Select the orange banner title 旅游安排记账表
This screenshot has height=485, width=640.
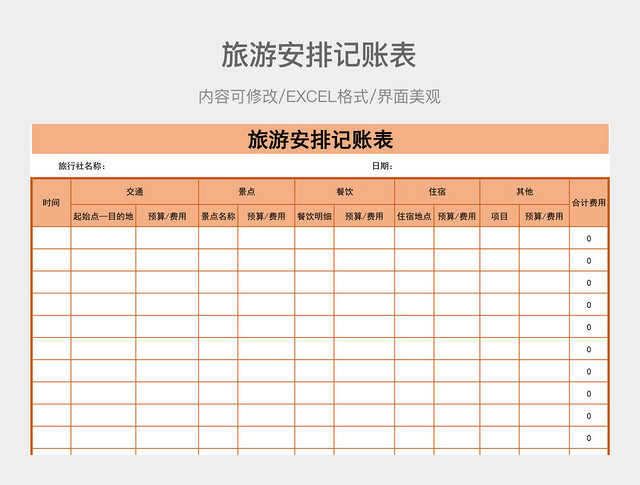pos(320,140)
